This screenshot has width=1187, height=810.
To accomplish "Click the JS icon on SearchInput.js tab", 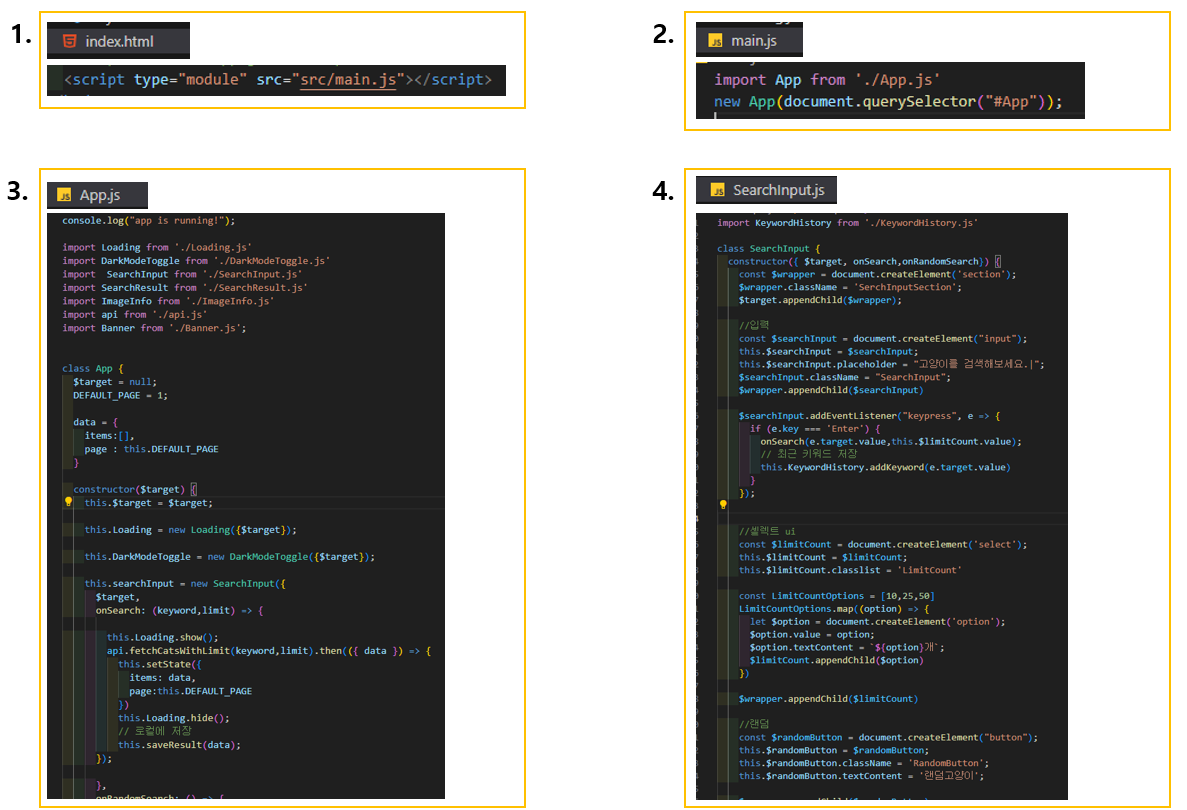I will point(718,190).
